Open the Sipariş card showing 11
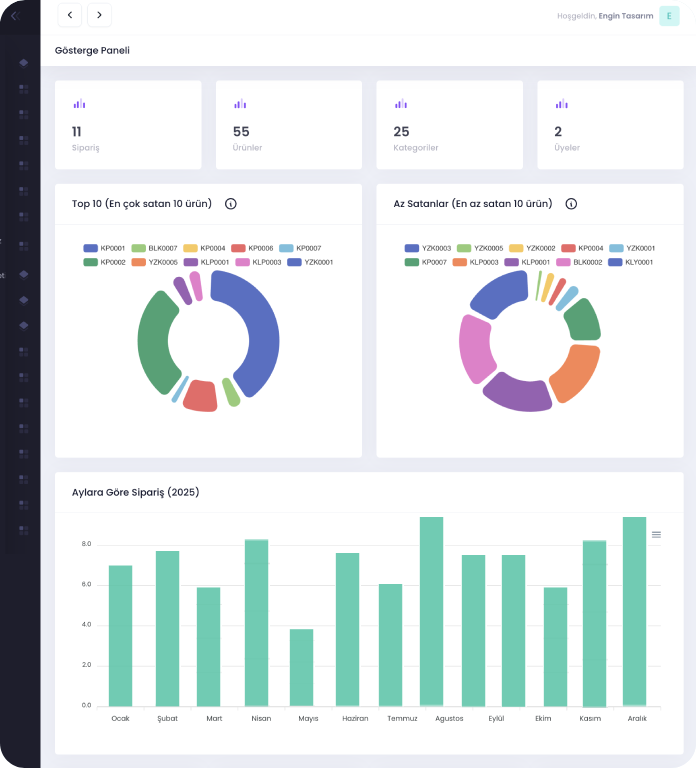The width and height of the screenshot is (696, 768). (x=128, y=125)
